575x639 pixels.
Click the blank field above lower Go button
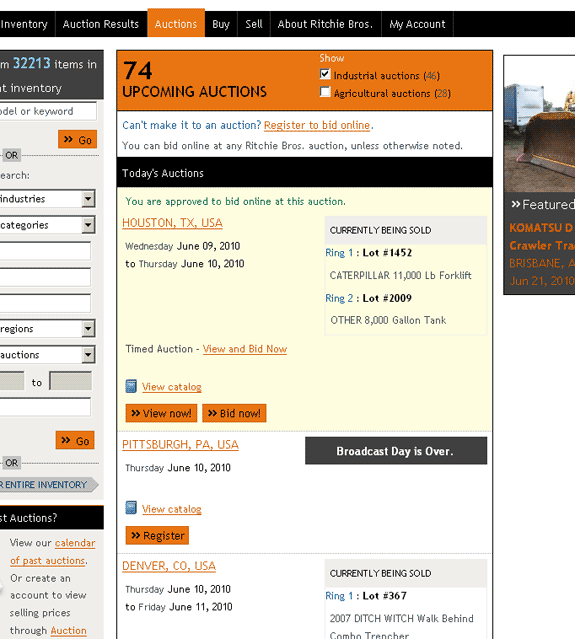pos(45,407)
